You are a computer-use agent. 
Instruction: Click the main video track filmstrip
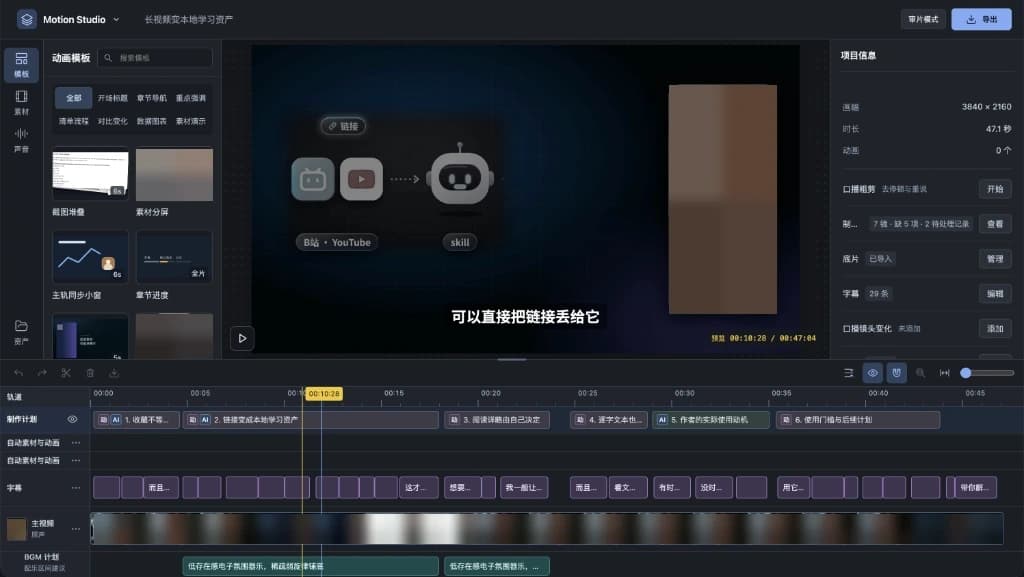[x=547, y=529]
